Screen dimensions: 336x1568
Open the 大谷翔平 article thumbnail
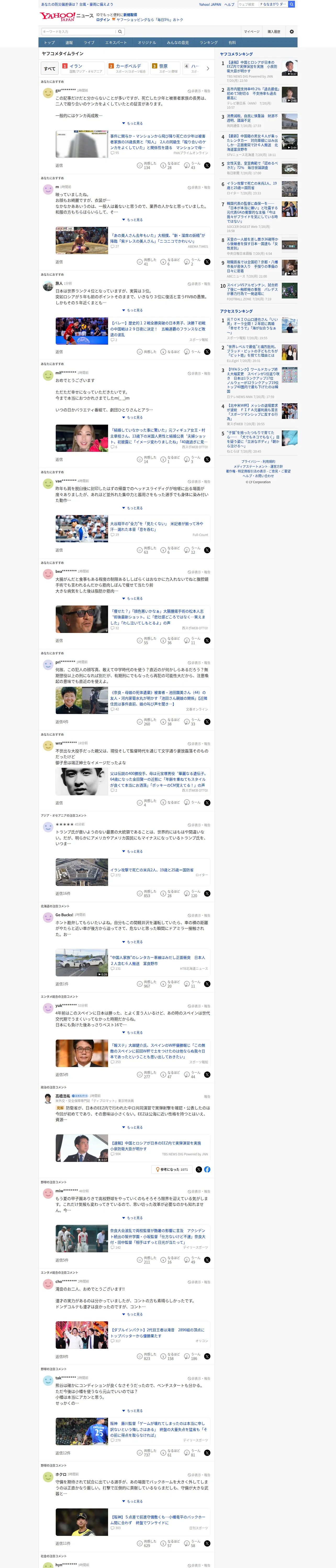coord(82,528)
